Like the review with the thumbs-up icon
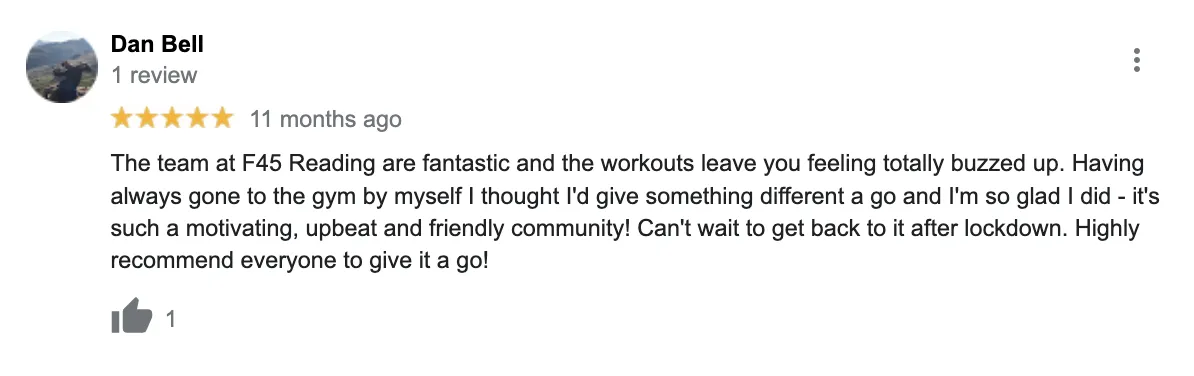 click(x=132, y=316)
